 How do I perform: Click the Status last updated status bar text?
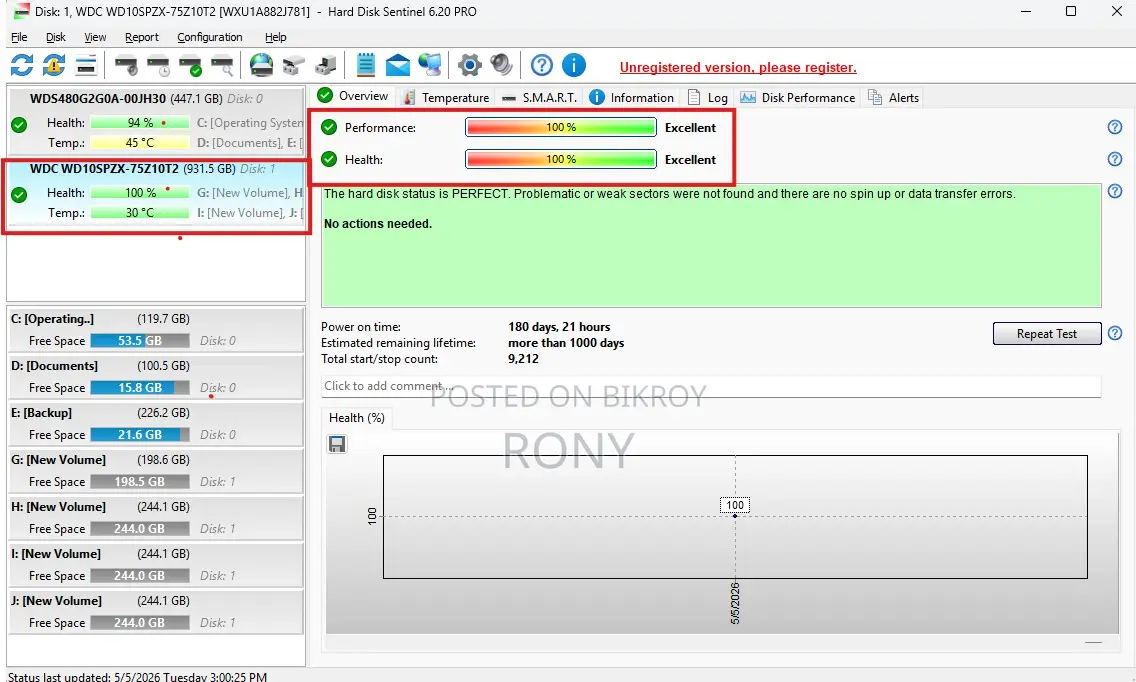(138, 676)
